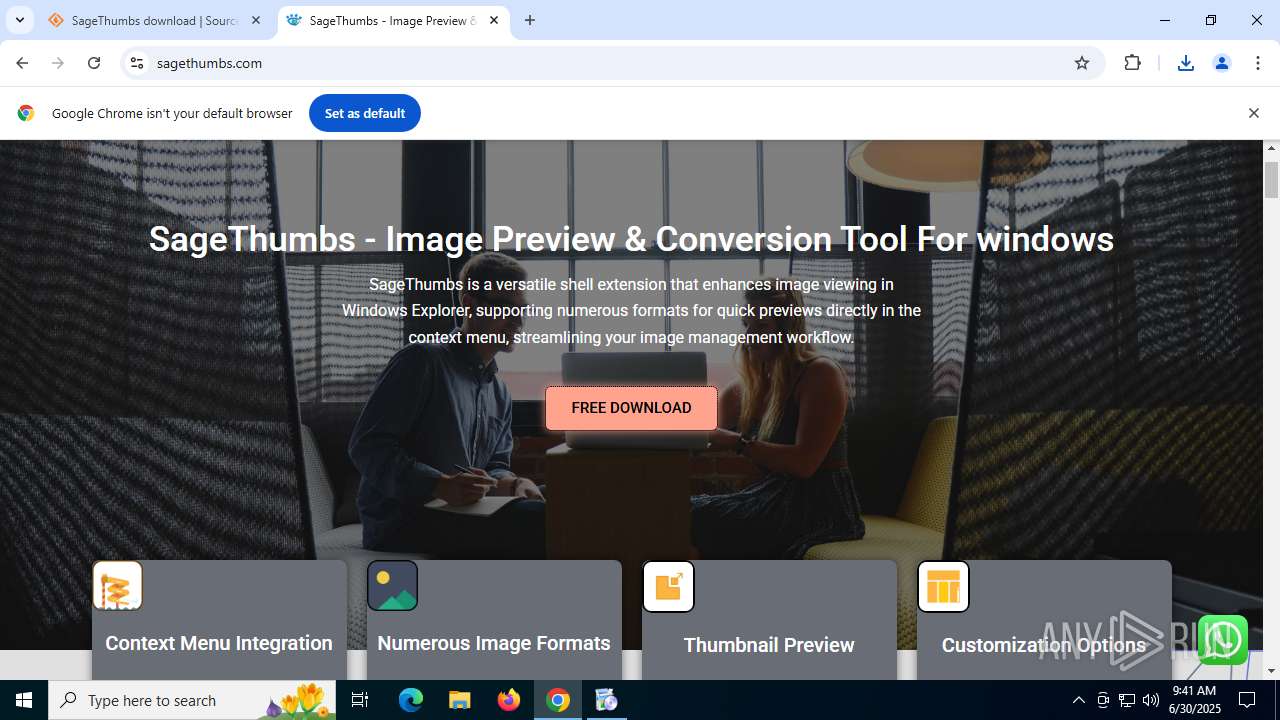This screenshot has width=1280, height=720.
Task: Click the Thumbnail Preview heading
Action: pyautogui.click(x=769, y=645)
